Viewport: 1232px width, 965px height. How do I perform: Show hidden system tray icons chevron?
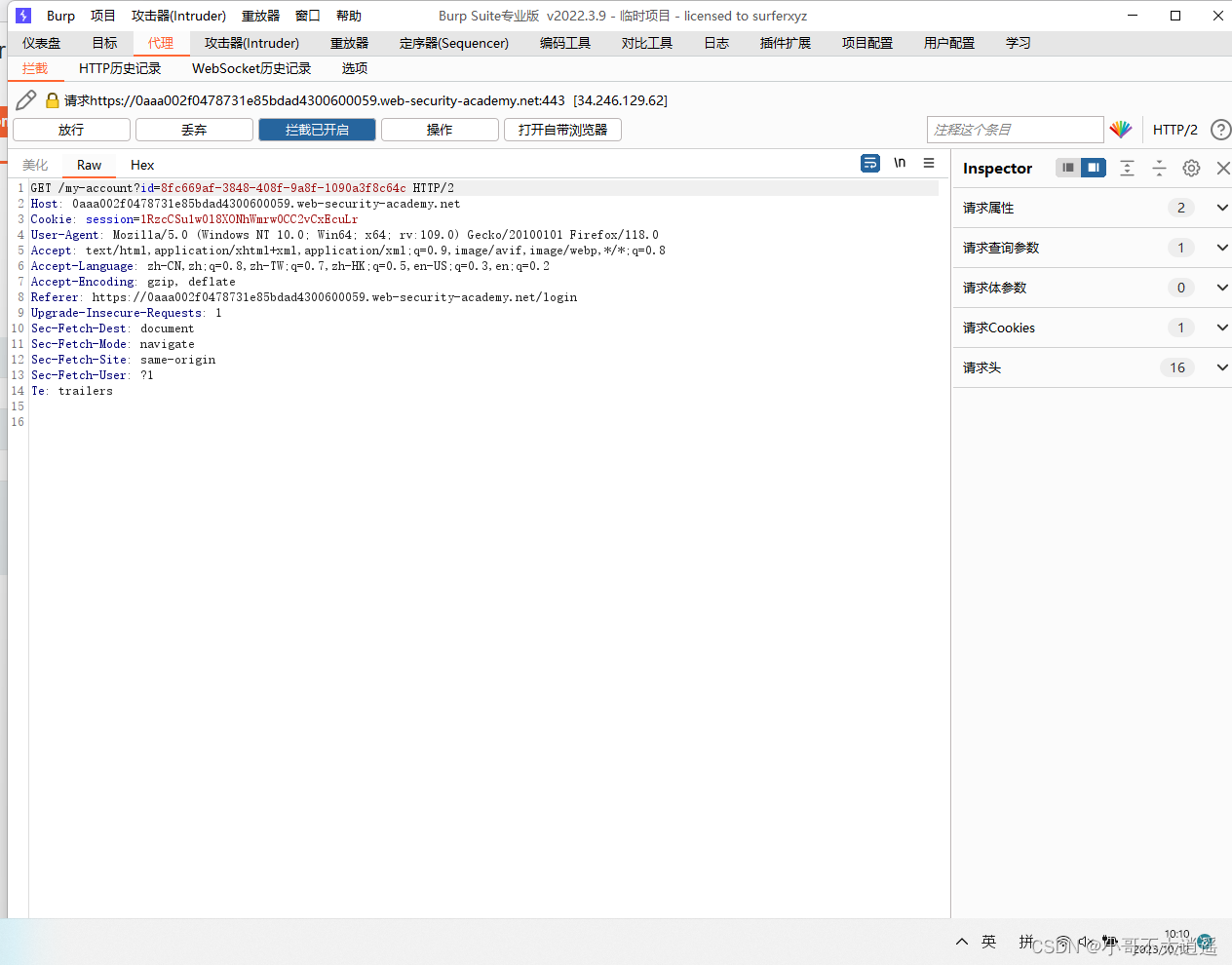click(962, 942)
